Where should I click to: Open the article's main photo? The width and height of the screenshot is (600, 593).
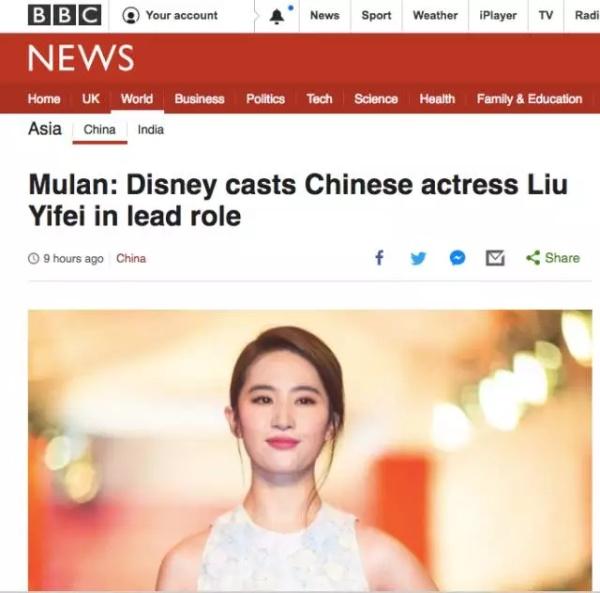[310, 450]
